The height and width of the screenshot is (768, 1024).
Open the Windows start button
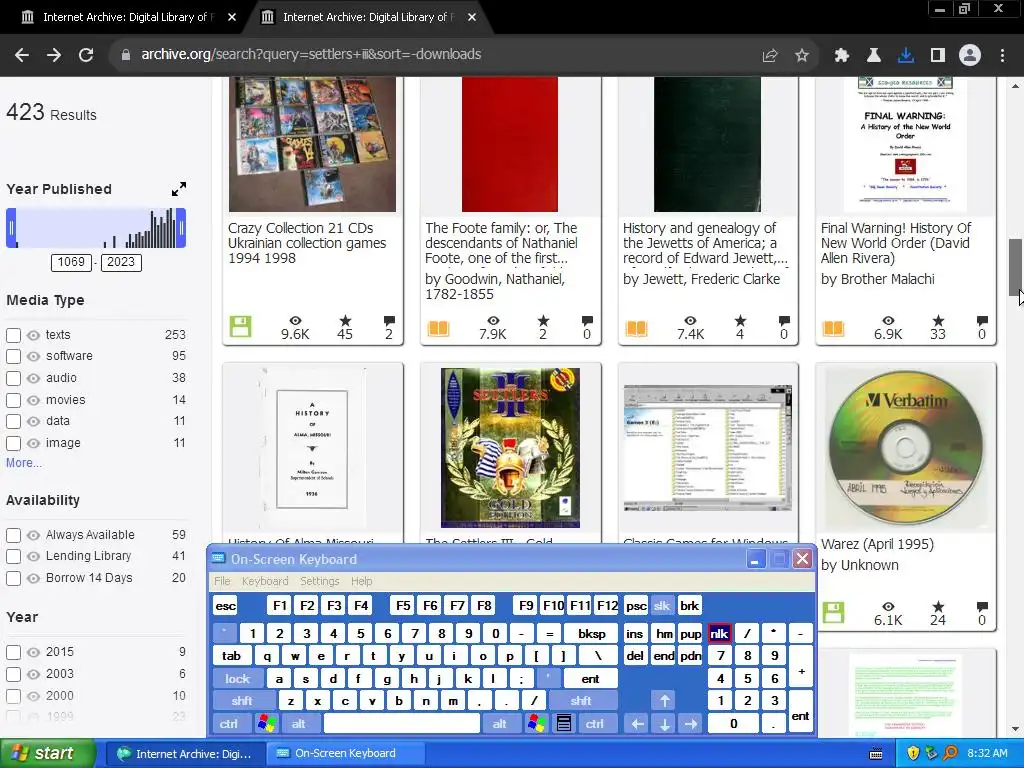[48, 754]
